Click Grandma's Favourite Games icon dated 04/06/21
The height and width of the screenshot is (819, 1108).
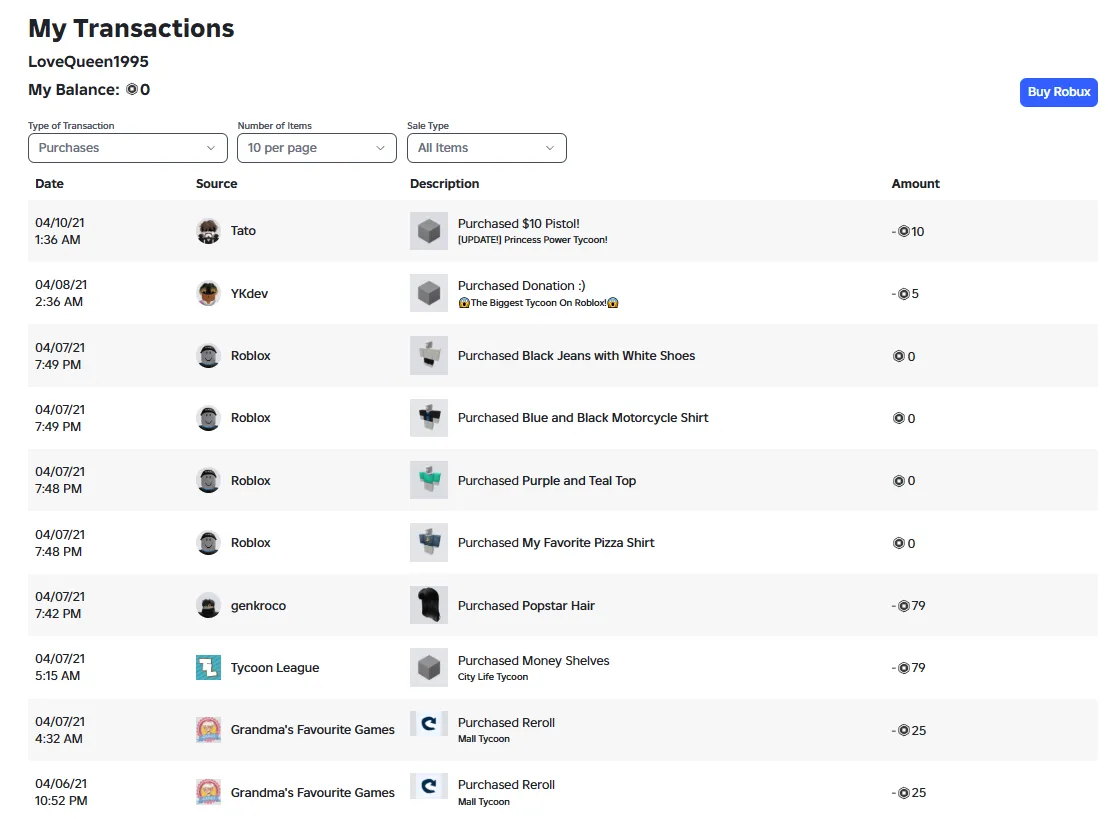(x=208, y=792)
